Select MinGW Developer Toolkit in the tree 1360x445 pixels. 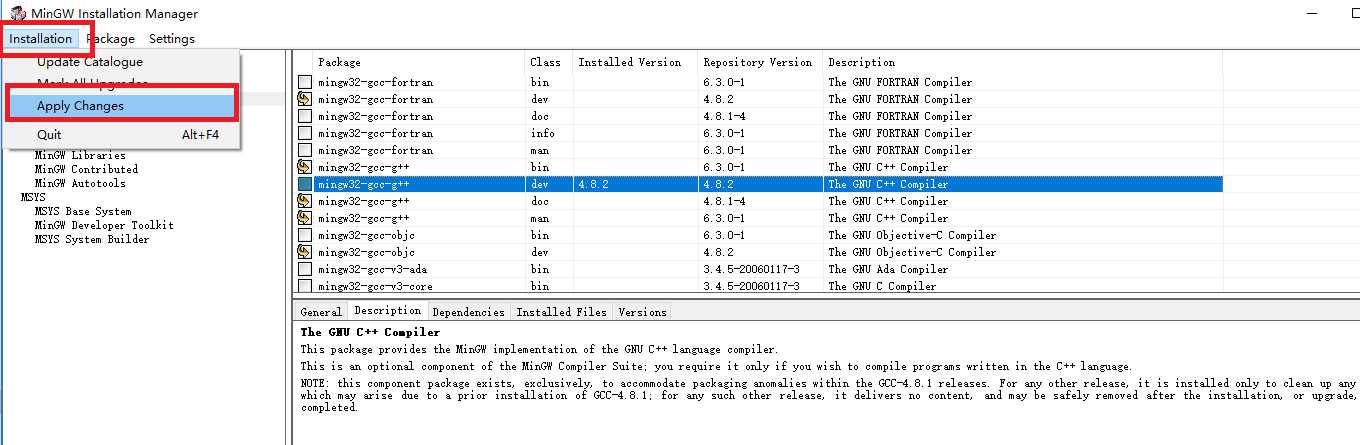click(104, 225)
